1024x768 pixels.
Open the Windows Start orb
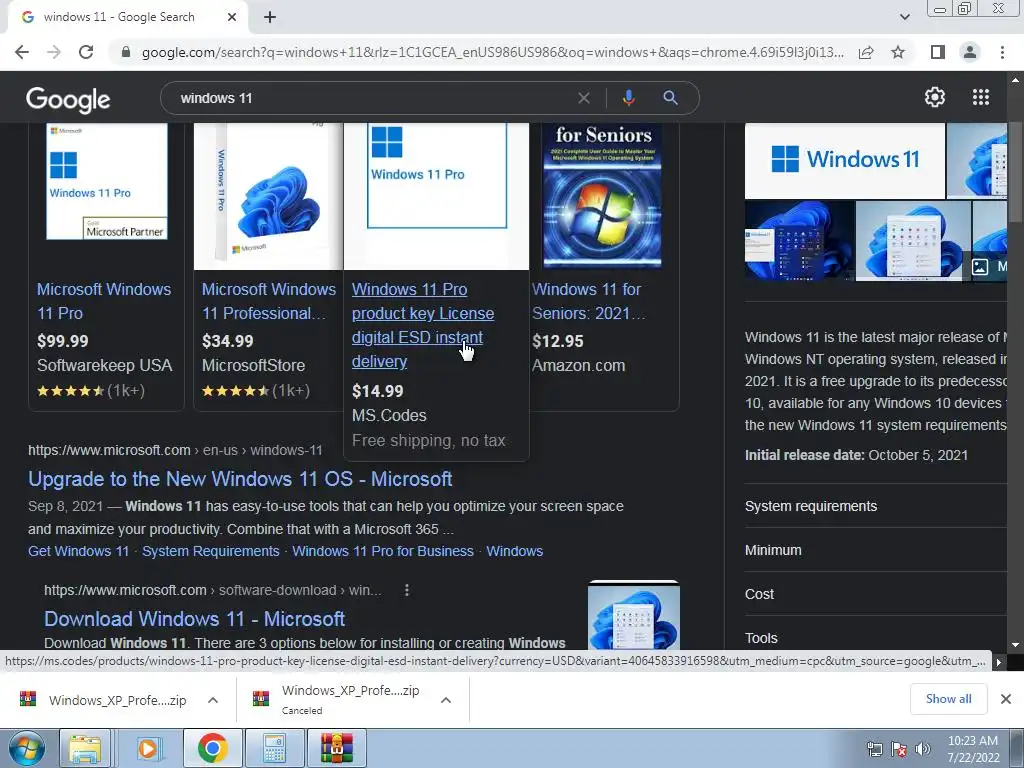click(27, 748)
